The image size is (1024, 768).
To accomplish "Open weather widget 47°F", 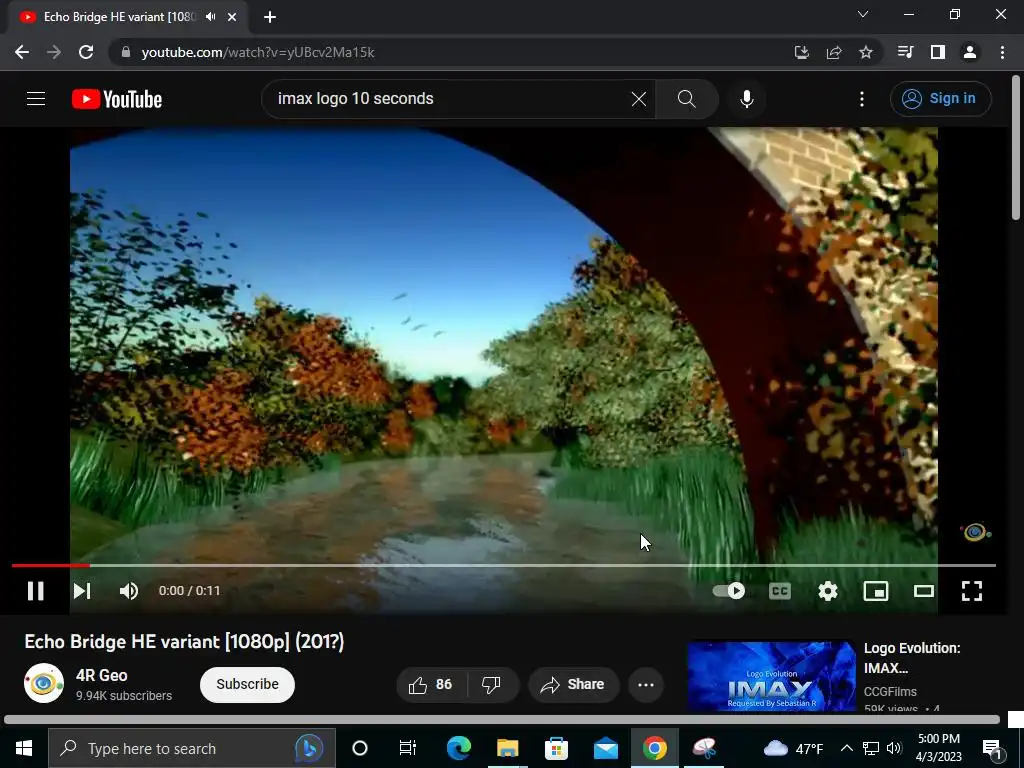I will (793, 748).
